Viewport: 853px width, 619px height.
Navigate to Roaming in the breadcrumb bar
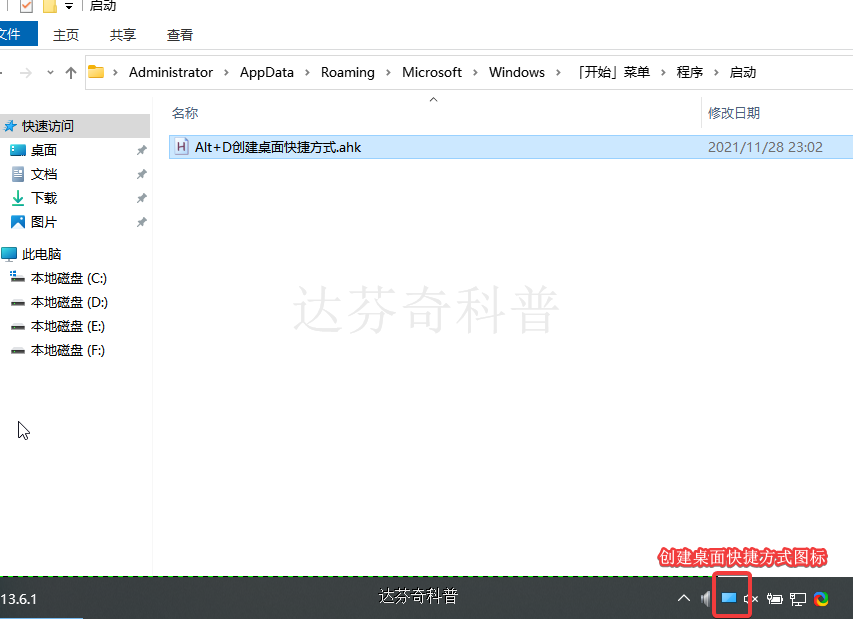click(347, 72)
